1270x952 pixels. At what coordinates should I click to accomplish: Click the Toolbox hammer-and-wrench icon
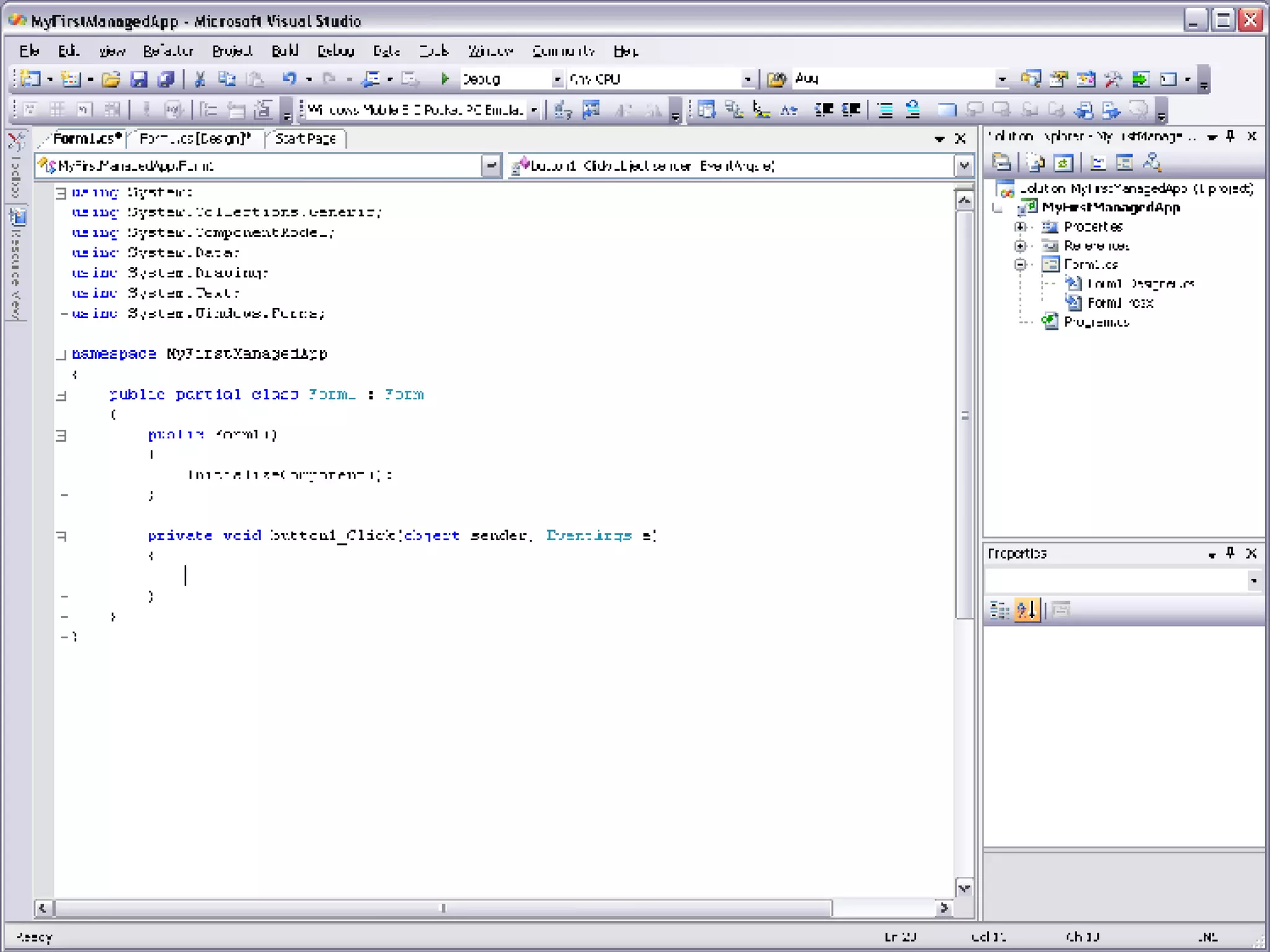pos(1113,79)
